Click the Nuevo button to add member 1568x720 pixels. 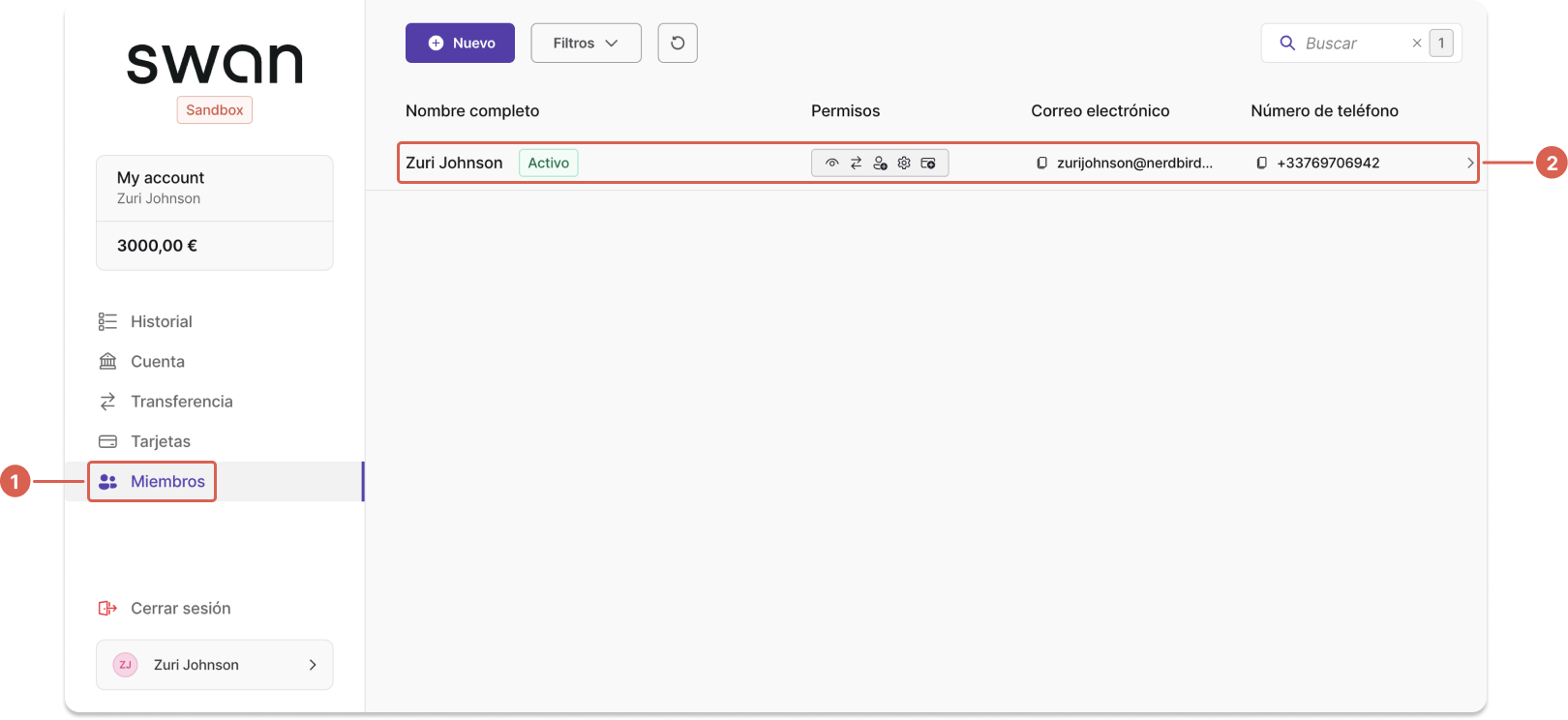tap(460, 43)
